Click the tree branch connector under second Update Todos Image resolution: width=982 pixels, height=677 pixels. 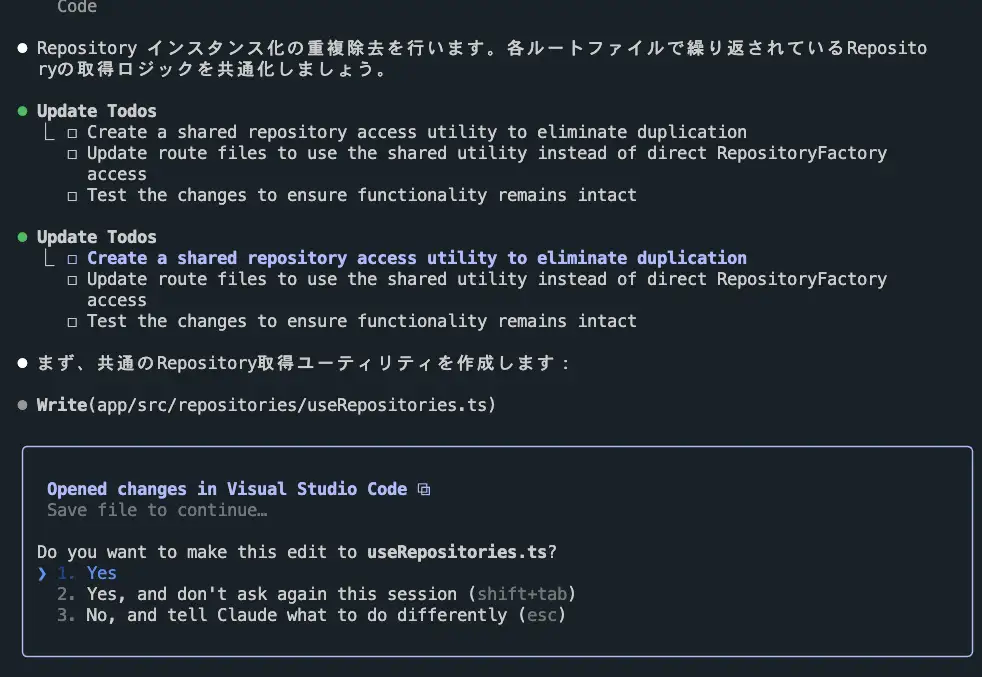tap(49, 257)
